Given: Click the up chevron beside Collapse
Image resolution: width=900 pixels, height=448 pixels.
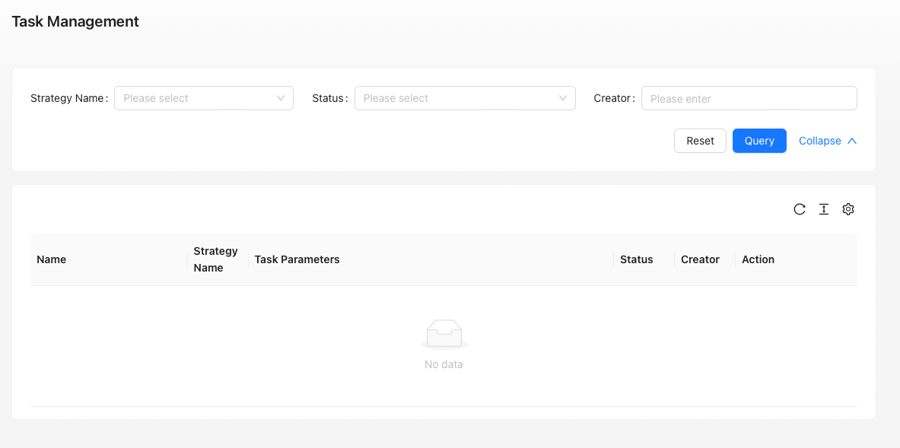Looking at the screenshot, I should coord(852,141).
